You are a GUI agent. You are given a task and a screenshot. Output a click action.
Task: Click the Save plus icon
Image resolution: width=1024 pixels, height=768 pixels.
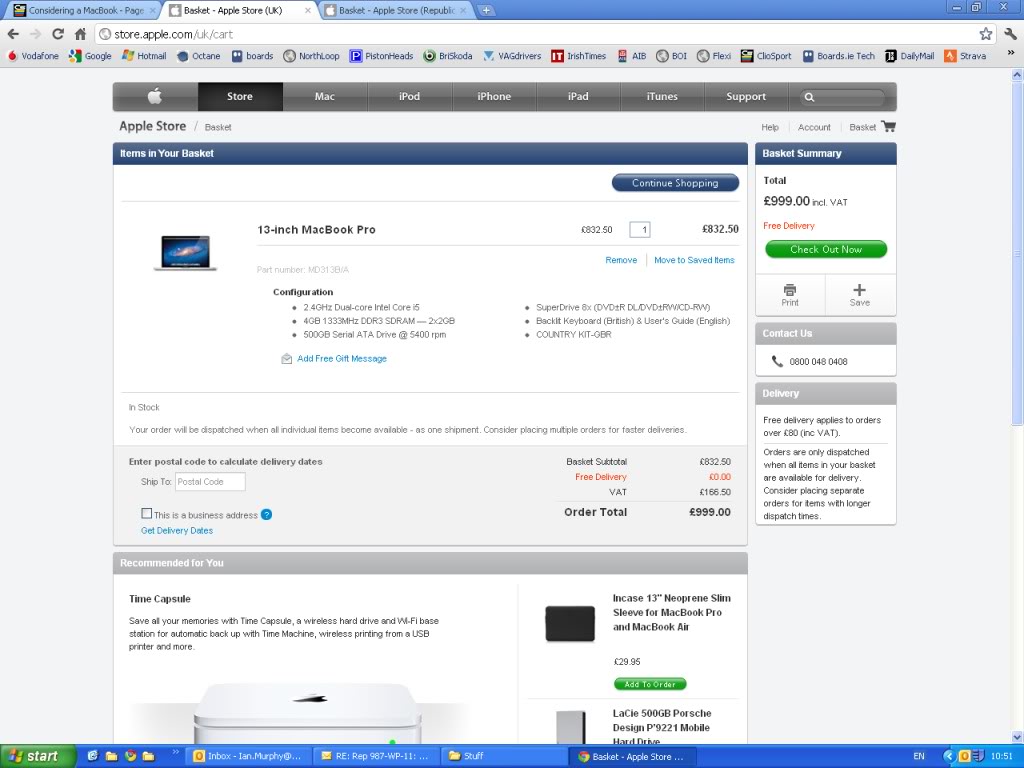(x=859, y=290)
